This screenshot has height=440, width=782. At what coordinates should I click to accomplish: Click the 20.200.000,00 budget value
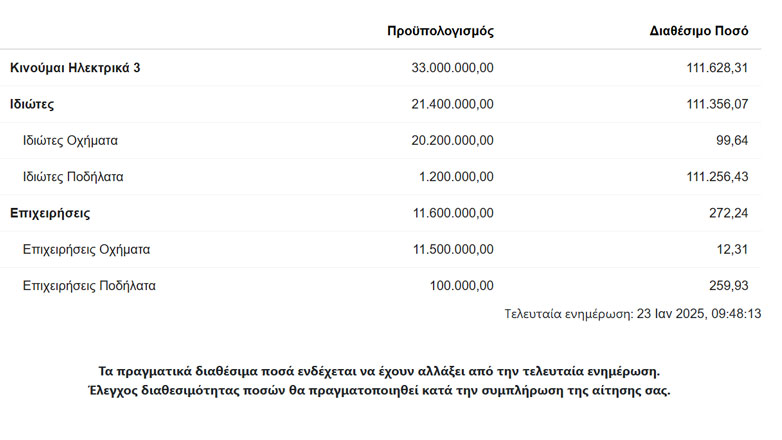point(452,140)
